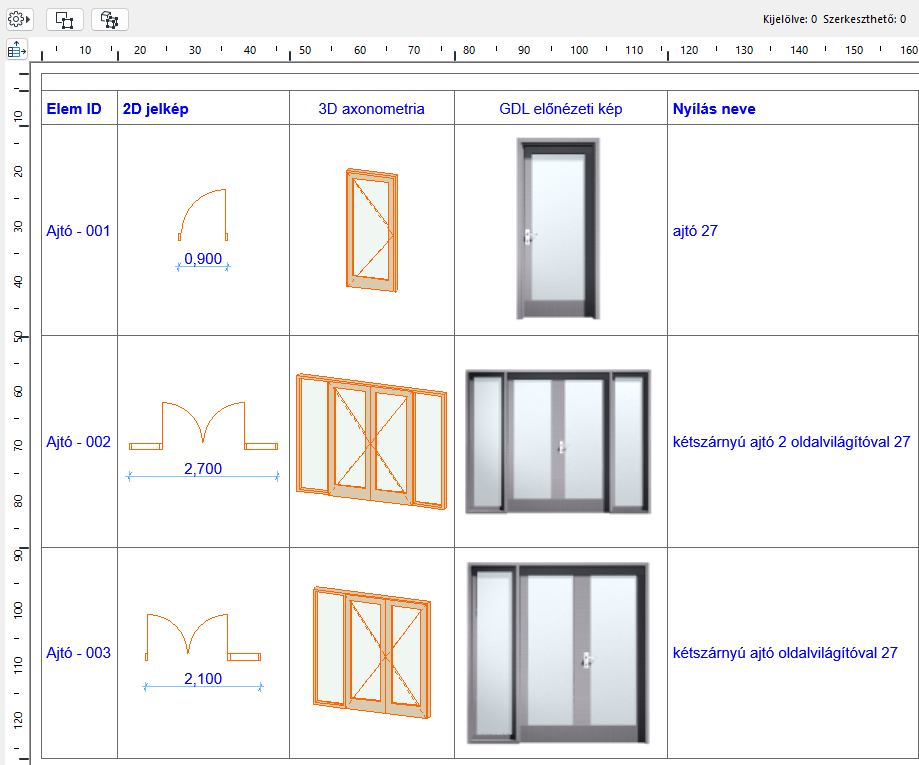
Task: Click the Ajtó - 001 ID cell
Action: (x=79, y=230)
